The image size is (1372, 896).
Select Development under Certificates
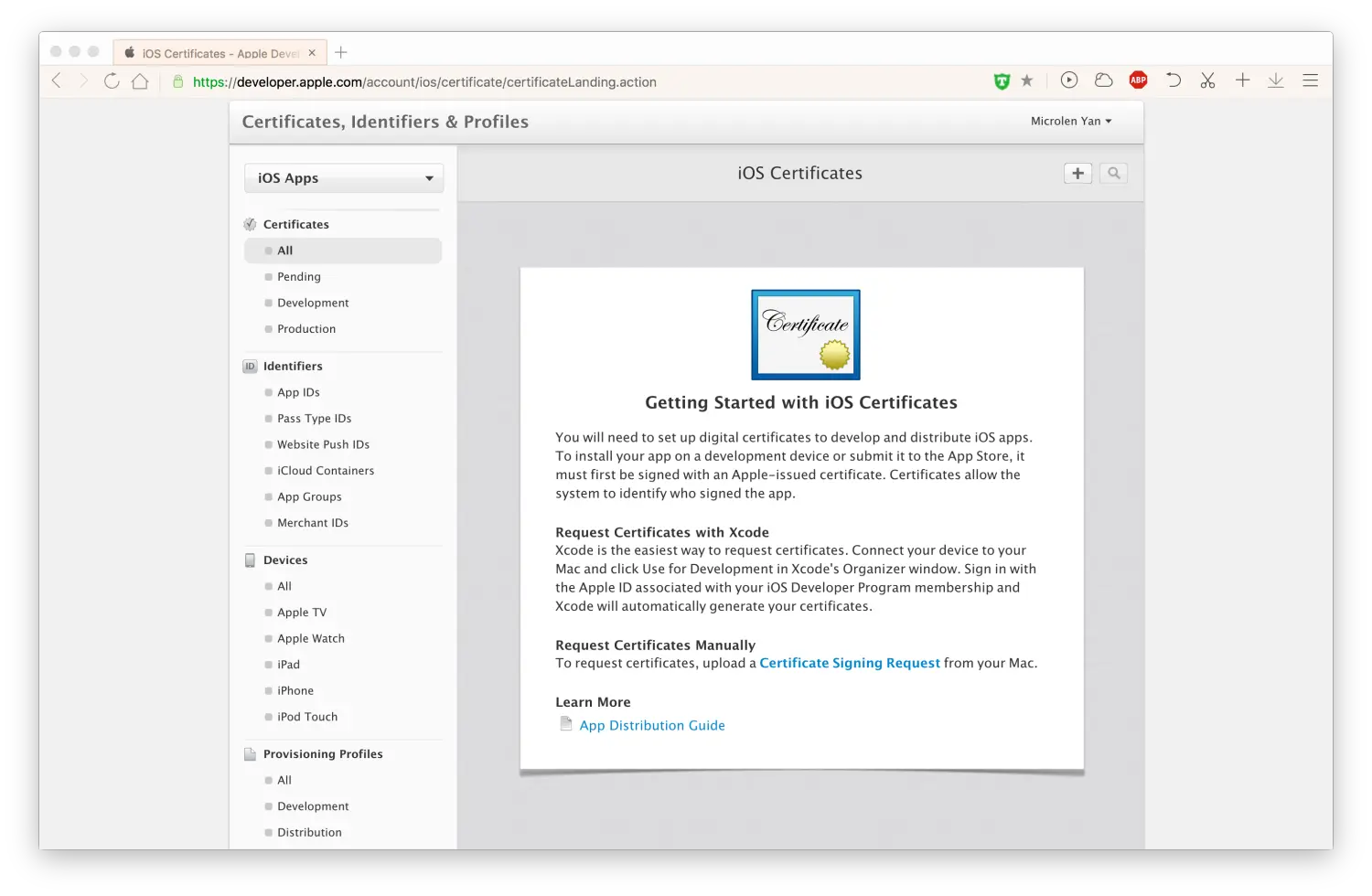pyautogui.click(x=313, y=303)
